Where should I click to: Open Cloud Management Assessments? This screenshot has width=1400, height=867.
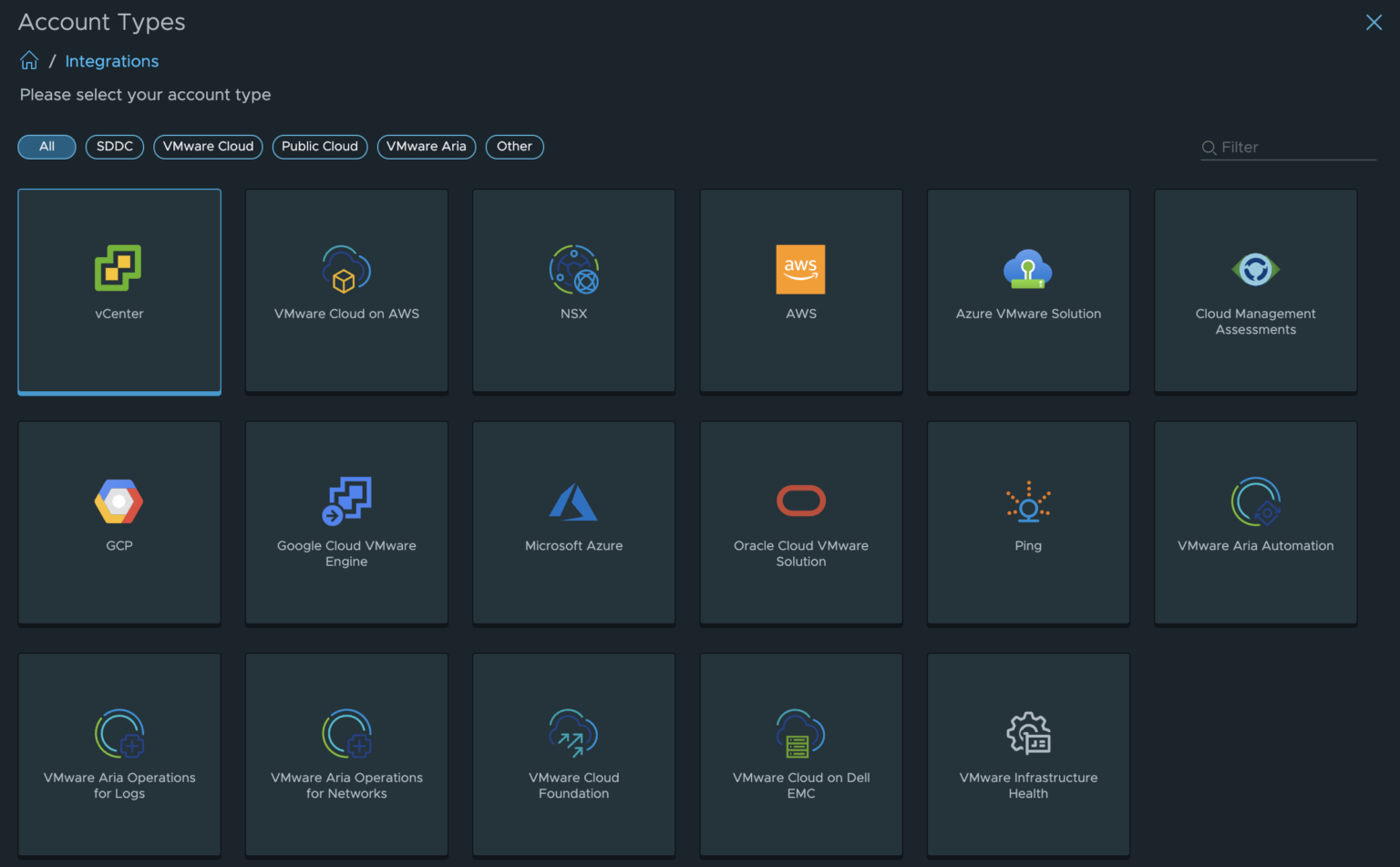tap(1255, 290)
